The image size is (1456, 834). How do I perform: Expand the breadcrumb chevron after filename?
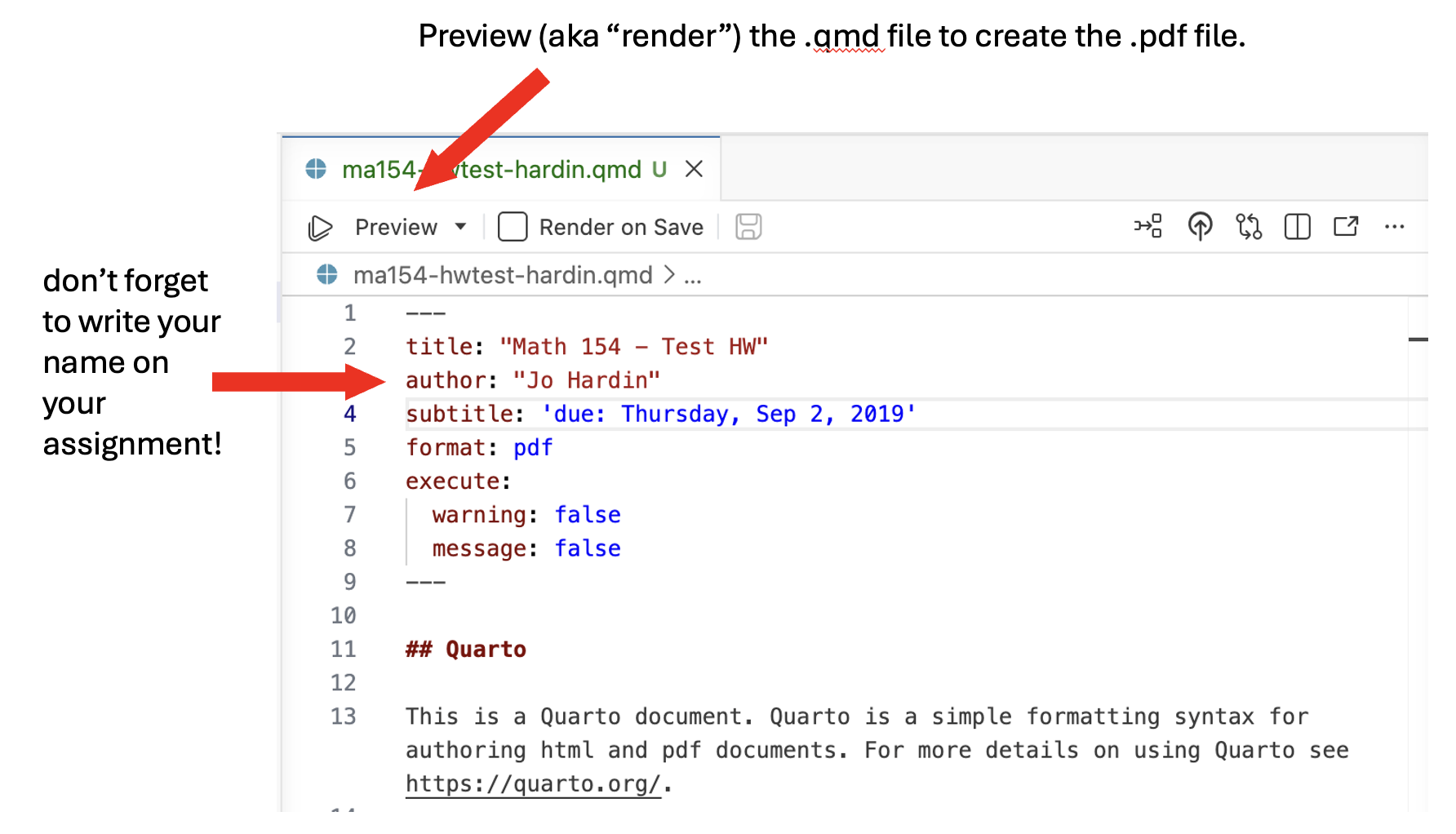point(669,275)
